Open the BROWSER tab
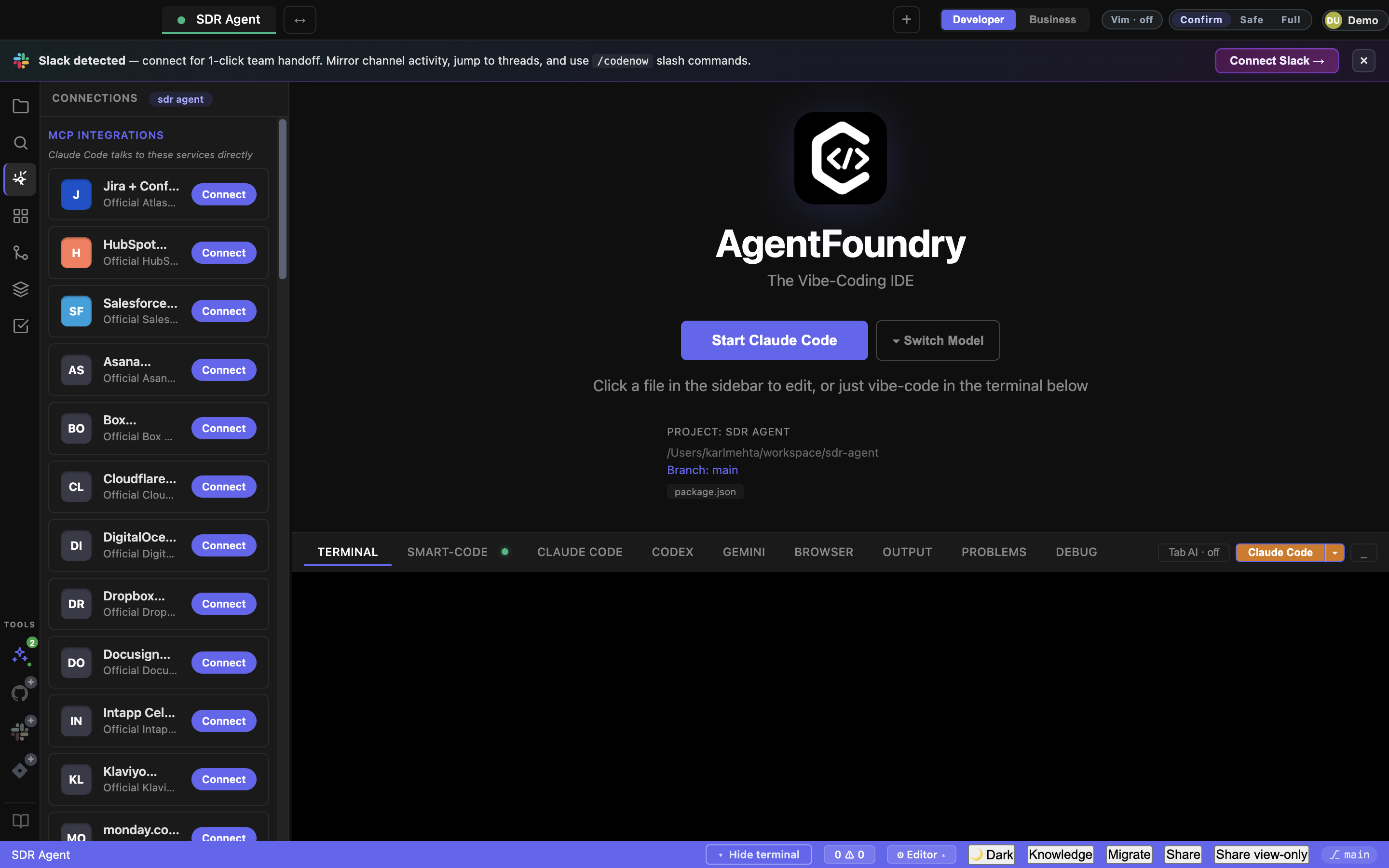Screen dimensions: 1389x868 click(x=824, y=552)
